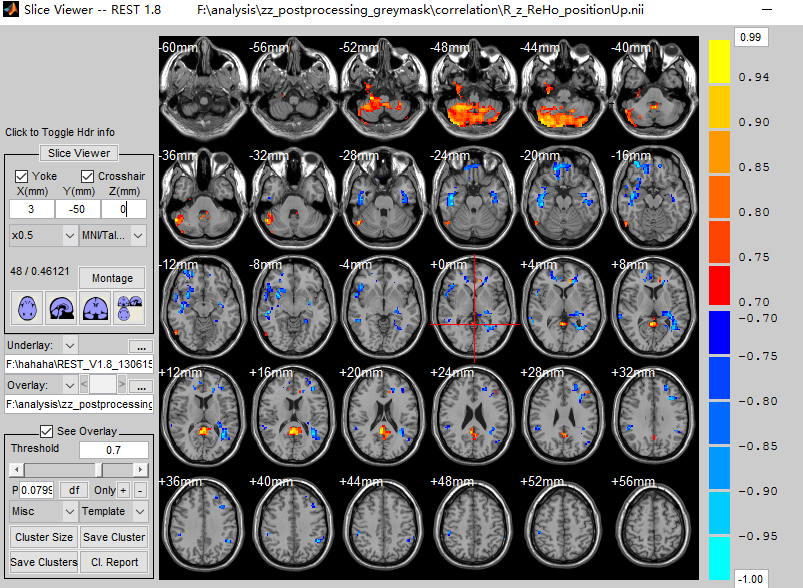Disable the Yoke checkbox

click(x=21, y=176)
